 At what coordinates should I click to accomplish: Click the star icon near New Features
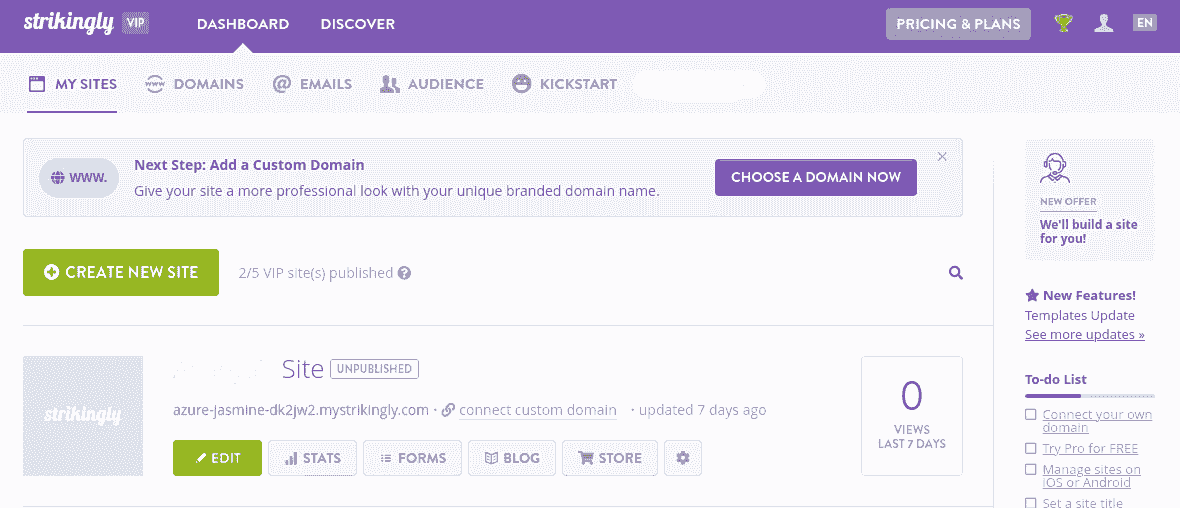coord(1032,295)
